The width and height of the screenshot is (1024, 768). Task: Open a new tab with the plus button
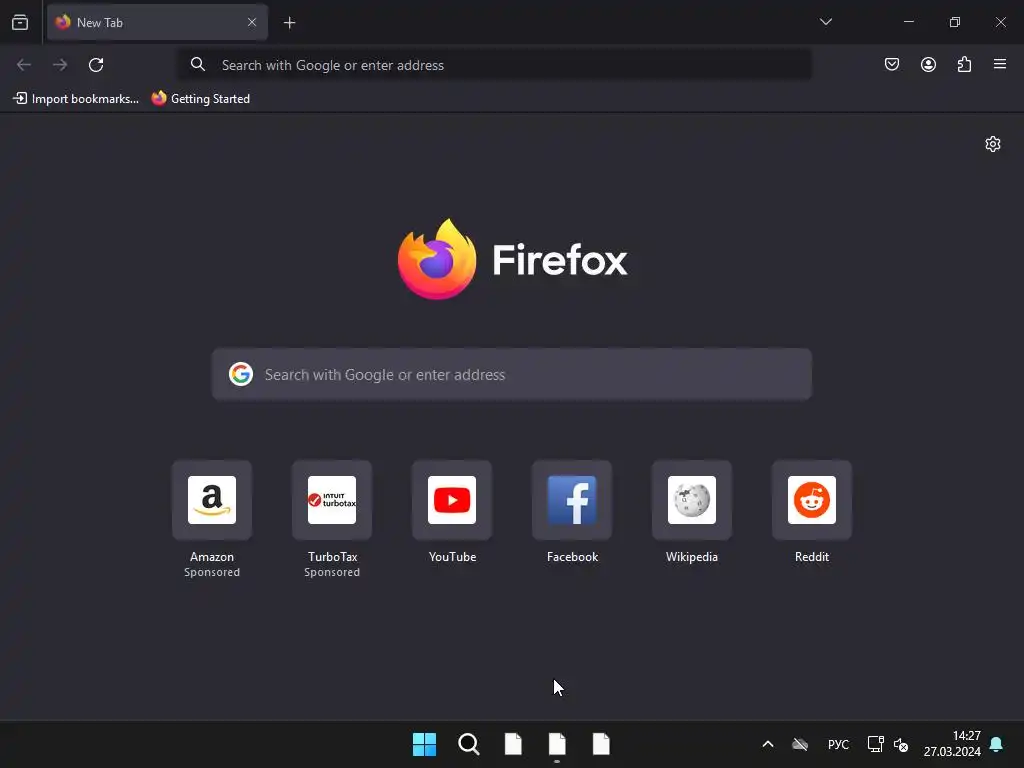(289, 23)
